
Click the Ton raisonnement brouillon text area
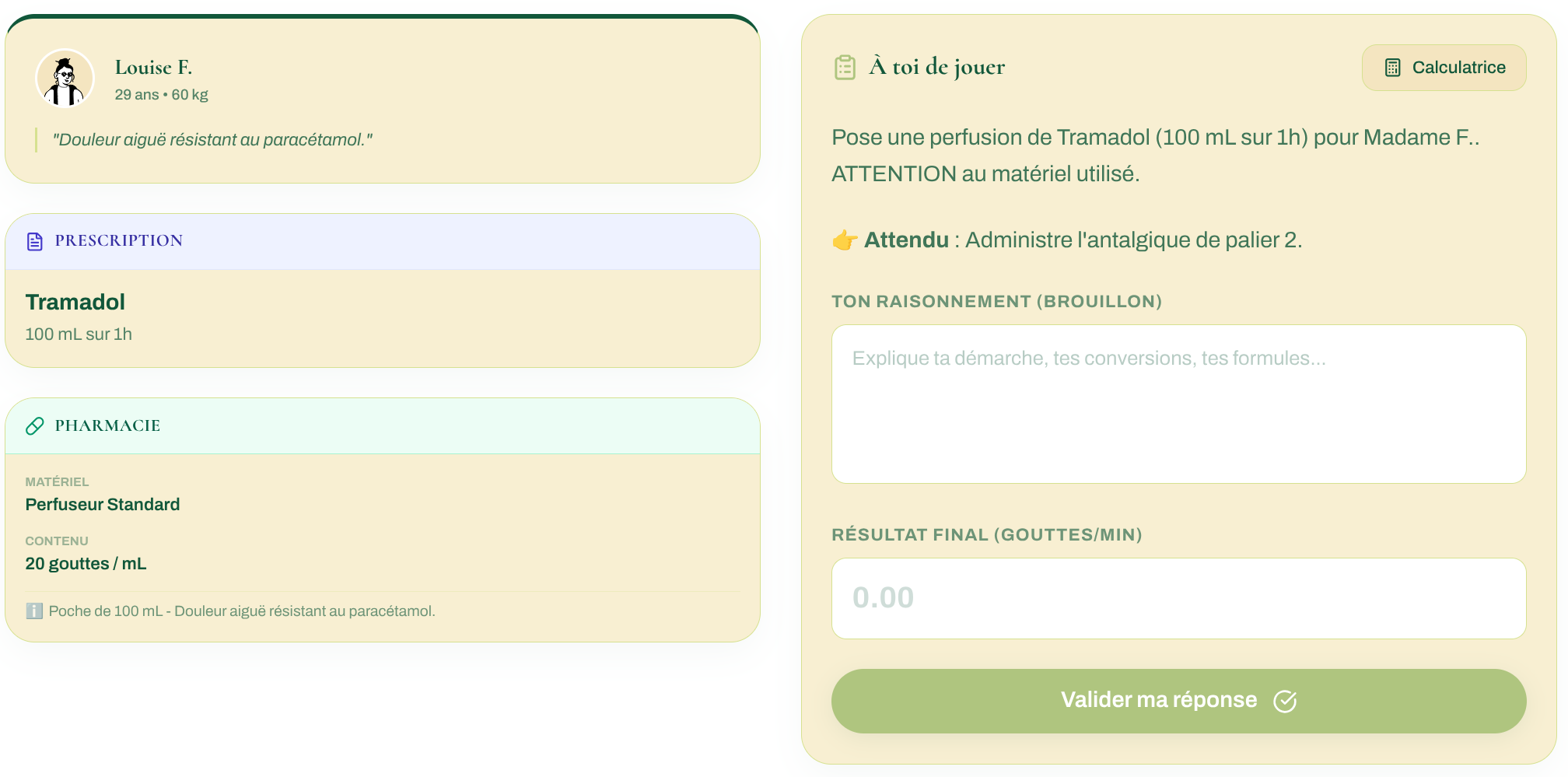click(x=1179, y=403)
